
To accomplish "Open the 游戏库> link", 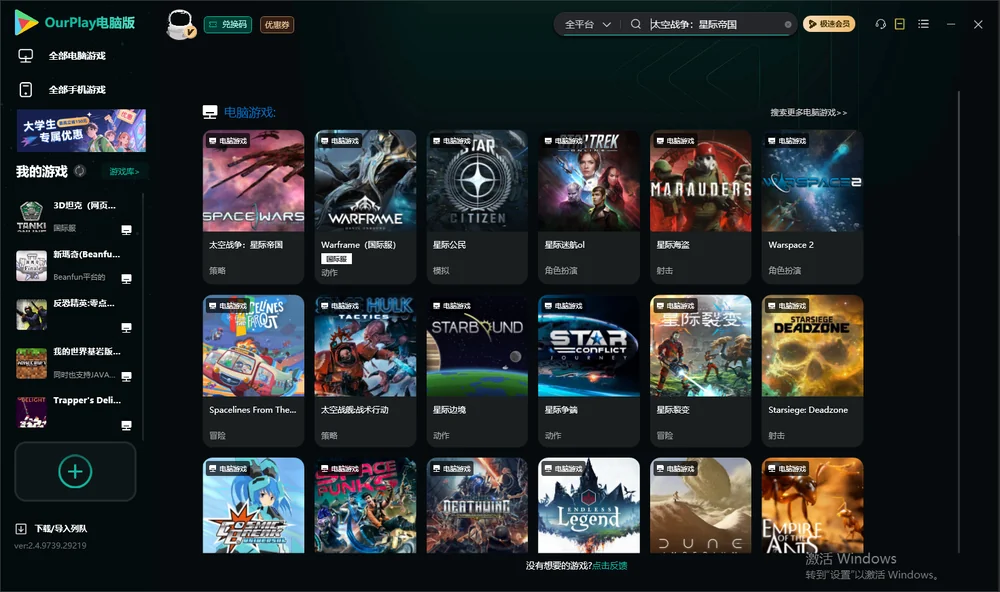I will (124, 171).
